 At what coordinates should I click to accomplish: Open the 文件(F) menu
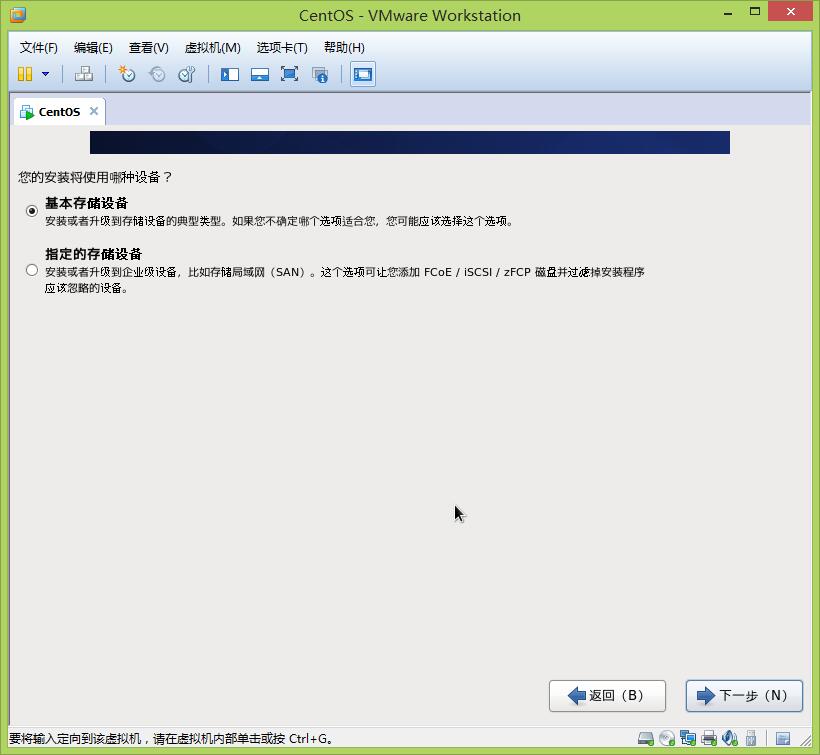coord(39,47)
